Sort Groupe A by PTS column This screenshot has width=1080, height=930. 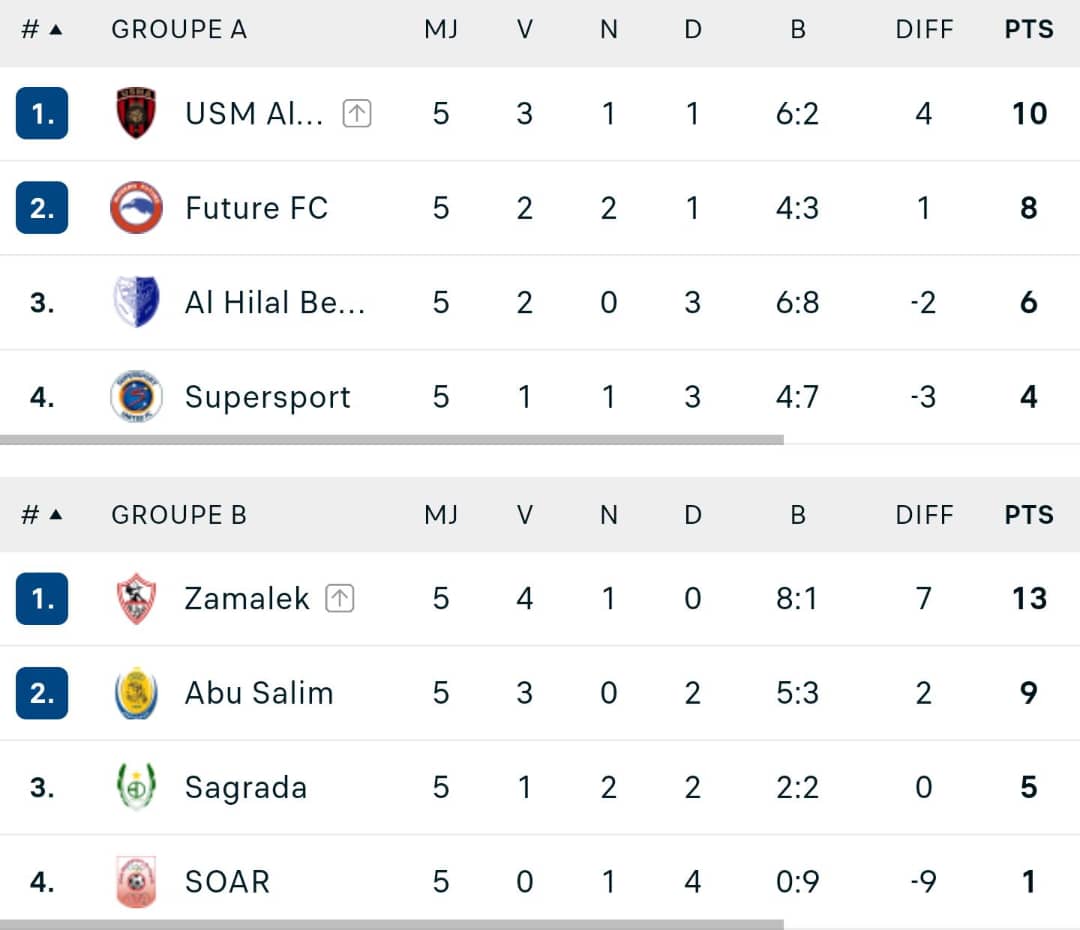1029,30
